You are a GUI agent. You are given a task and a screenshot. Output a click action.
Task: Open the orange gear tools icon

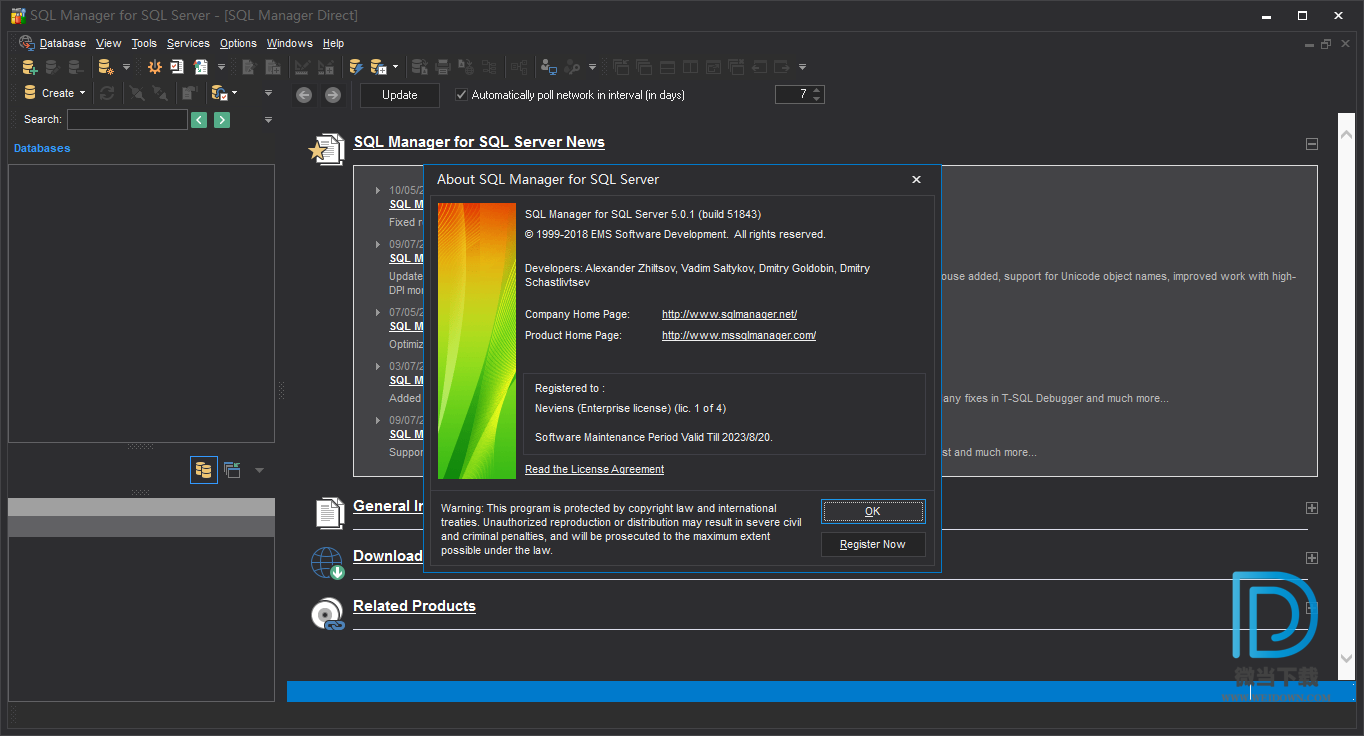154,67
